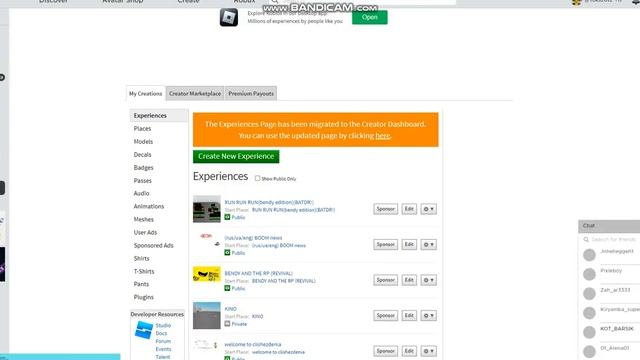The height and width of the screenshot is (360, 640).
Task: Open BENDY AND THE RP thumbnail
Action: [x=207, y=274]
